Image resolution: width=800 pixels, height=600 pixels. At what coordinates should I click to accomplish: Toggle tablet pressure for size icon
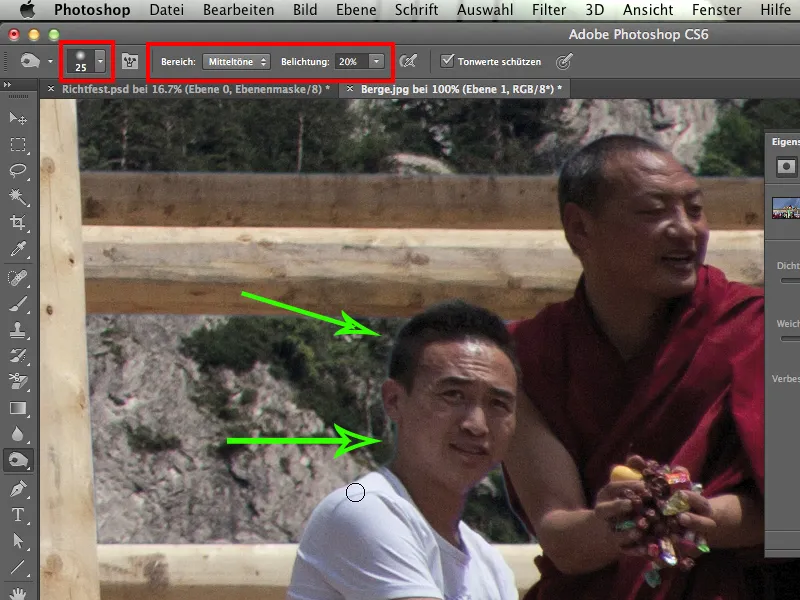point(564,62)
